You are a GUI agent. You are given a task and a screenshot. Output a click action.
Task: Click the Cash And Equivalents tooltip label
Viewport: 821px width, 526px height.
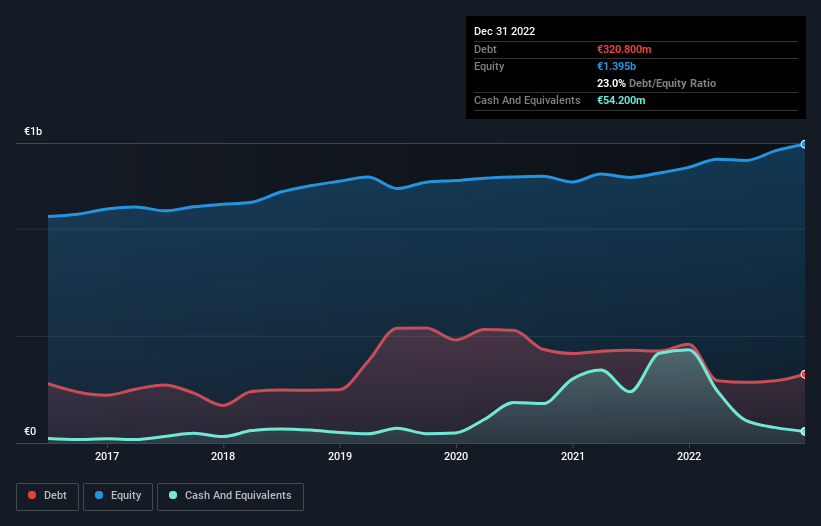[x=527, y=100]
